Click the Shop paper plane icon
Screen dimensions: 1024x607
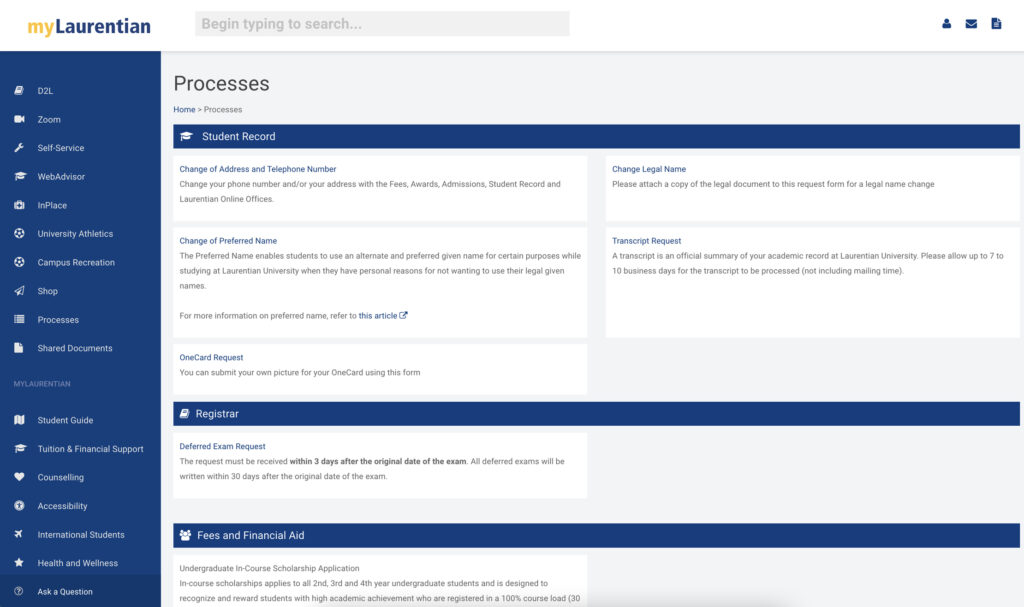tap(19, 291)
